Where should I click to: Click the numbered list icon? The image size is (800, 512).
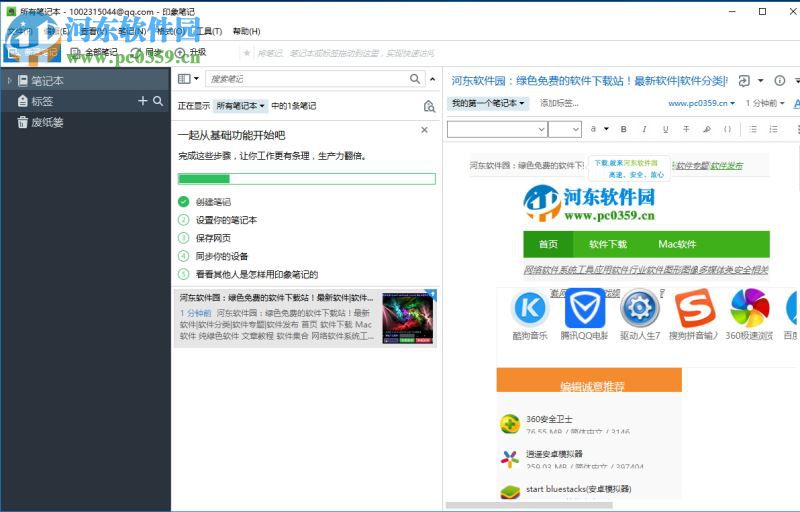point(773,130)
